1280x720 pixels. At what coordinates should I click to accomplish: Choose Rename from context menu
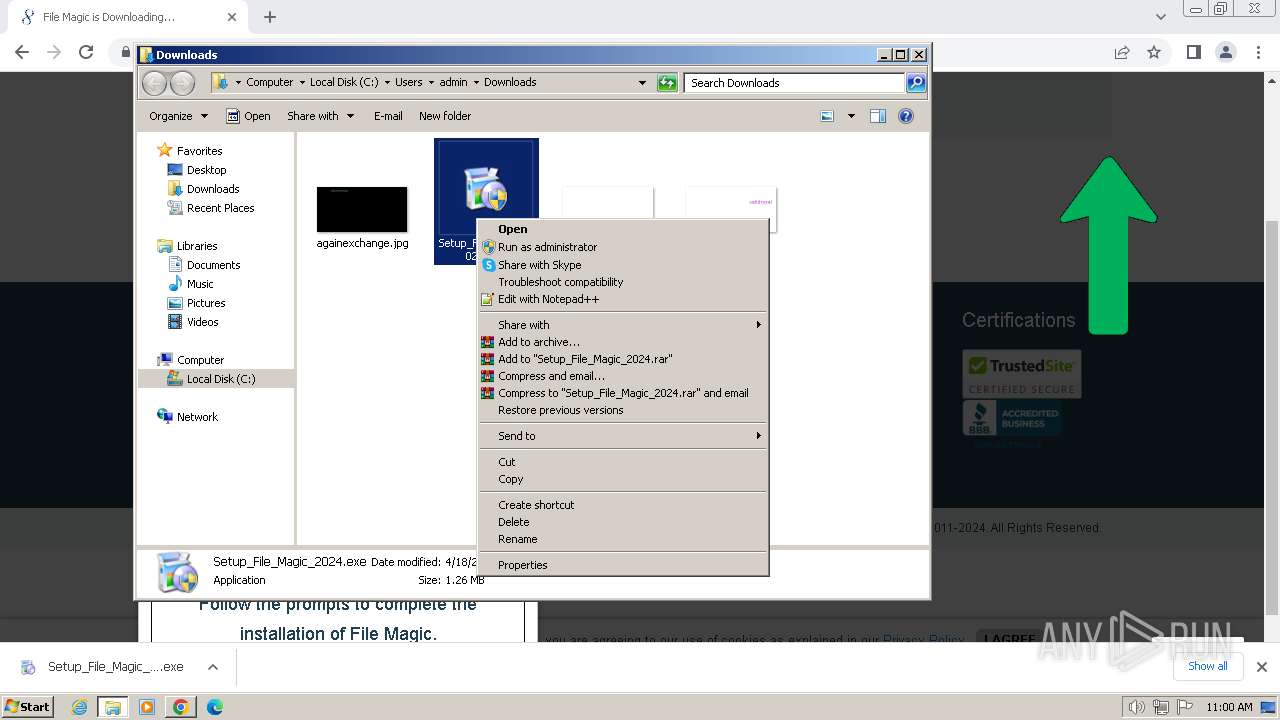[517, 539]
